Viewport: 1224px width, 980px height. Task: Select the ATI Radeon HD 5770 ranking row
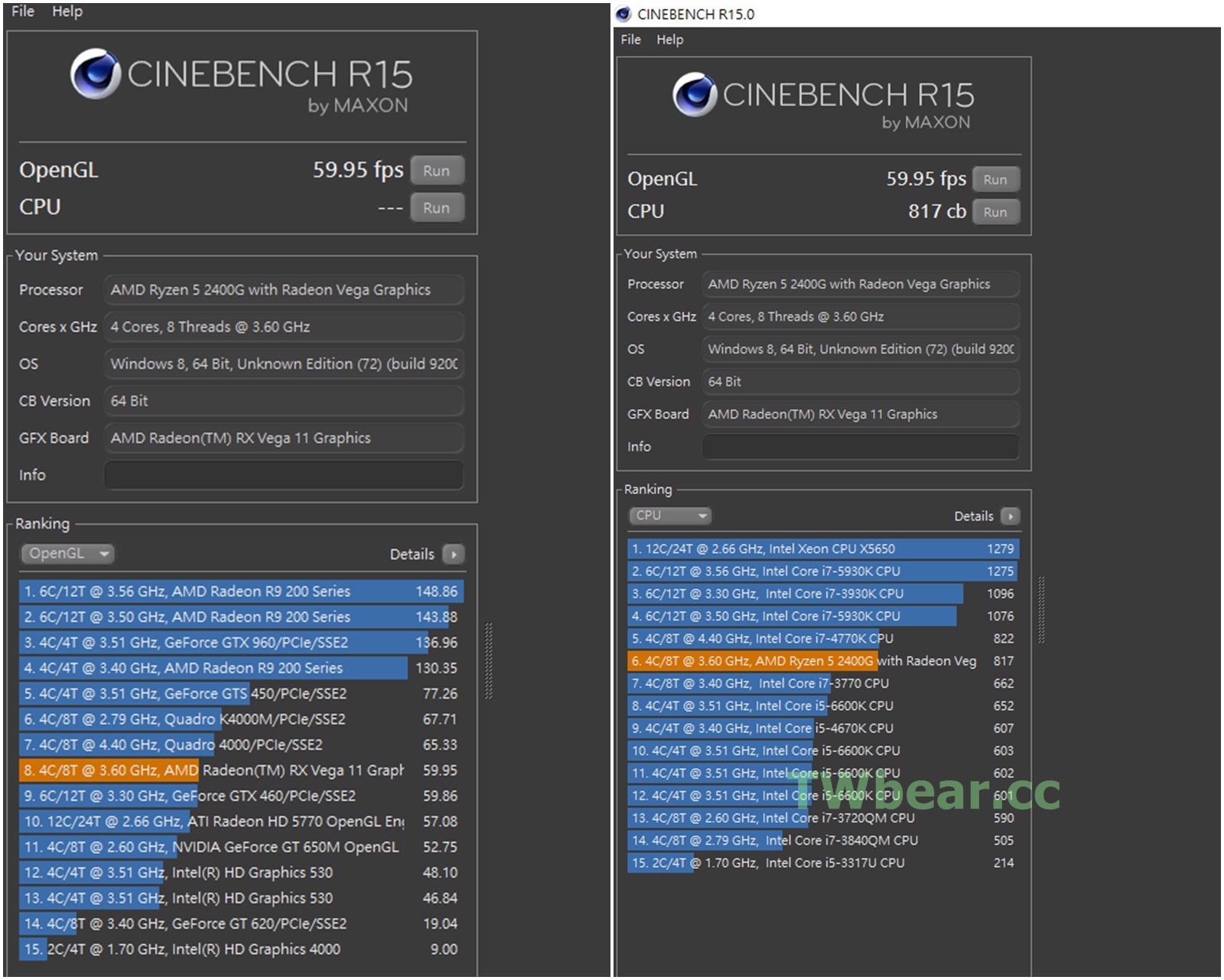(242, 822)
